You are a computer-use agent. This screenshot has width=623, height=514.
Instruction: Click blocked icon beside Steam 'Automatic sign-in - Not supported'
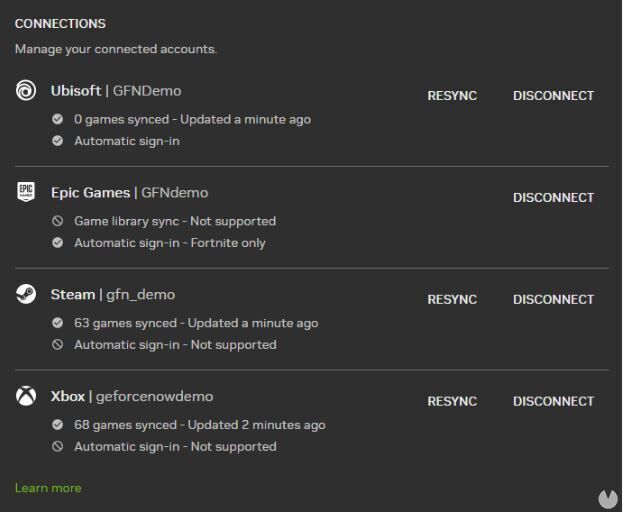[58, 344]
